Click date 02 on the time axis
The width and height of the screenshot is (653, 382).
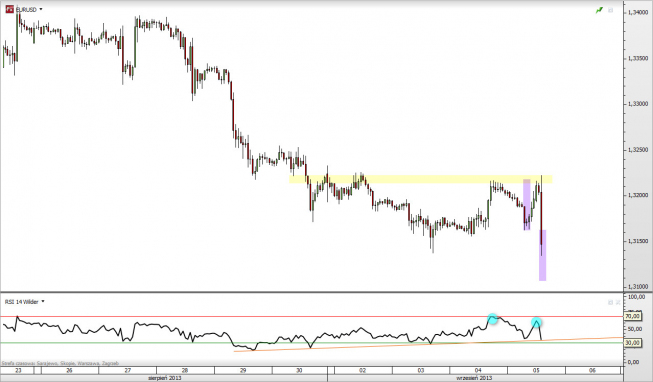(362, 370)
